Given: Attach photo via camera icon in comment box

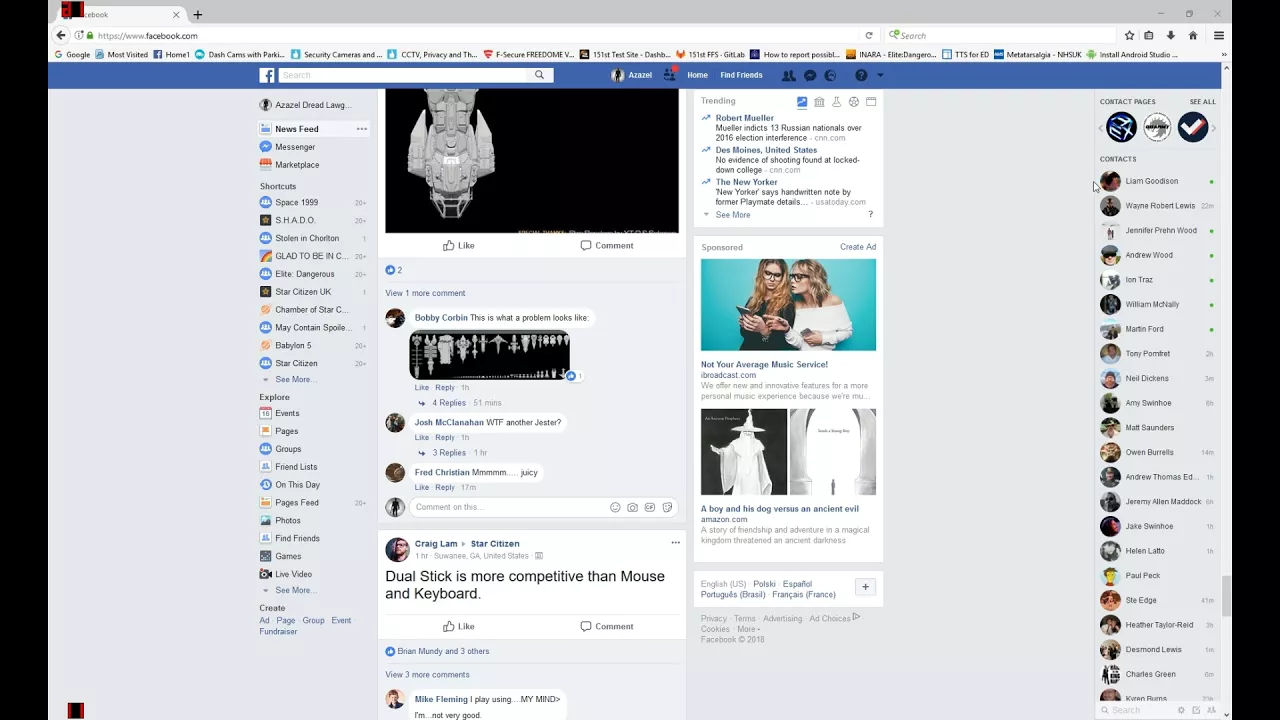Looking at the screenshot, I should point(632,507).
